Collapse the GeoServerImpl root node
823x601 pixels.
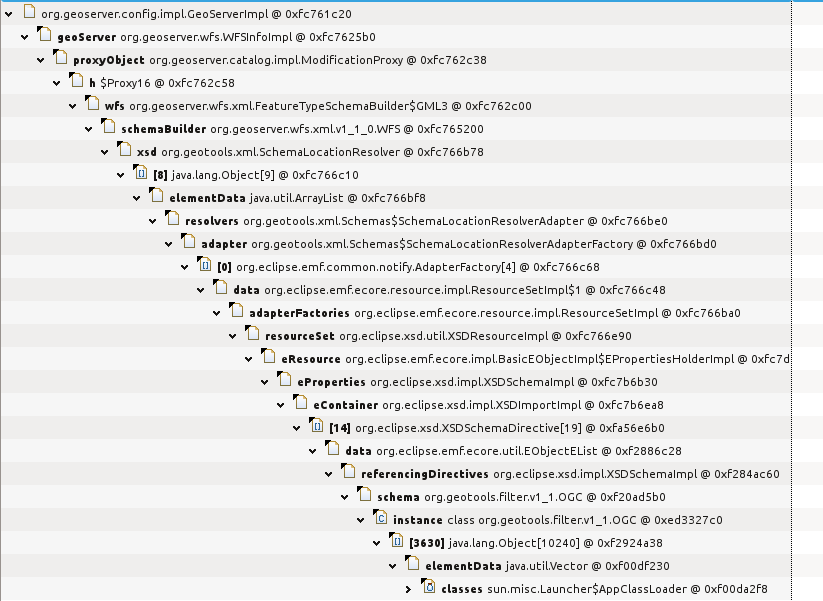pos(9,15)
